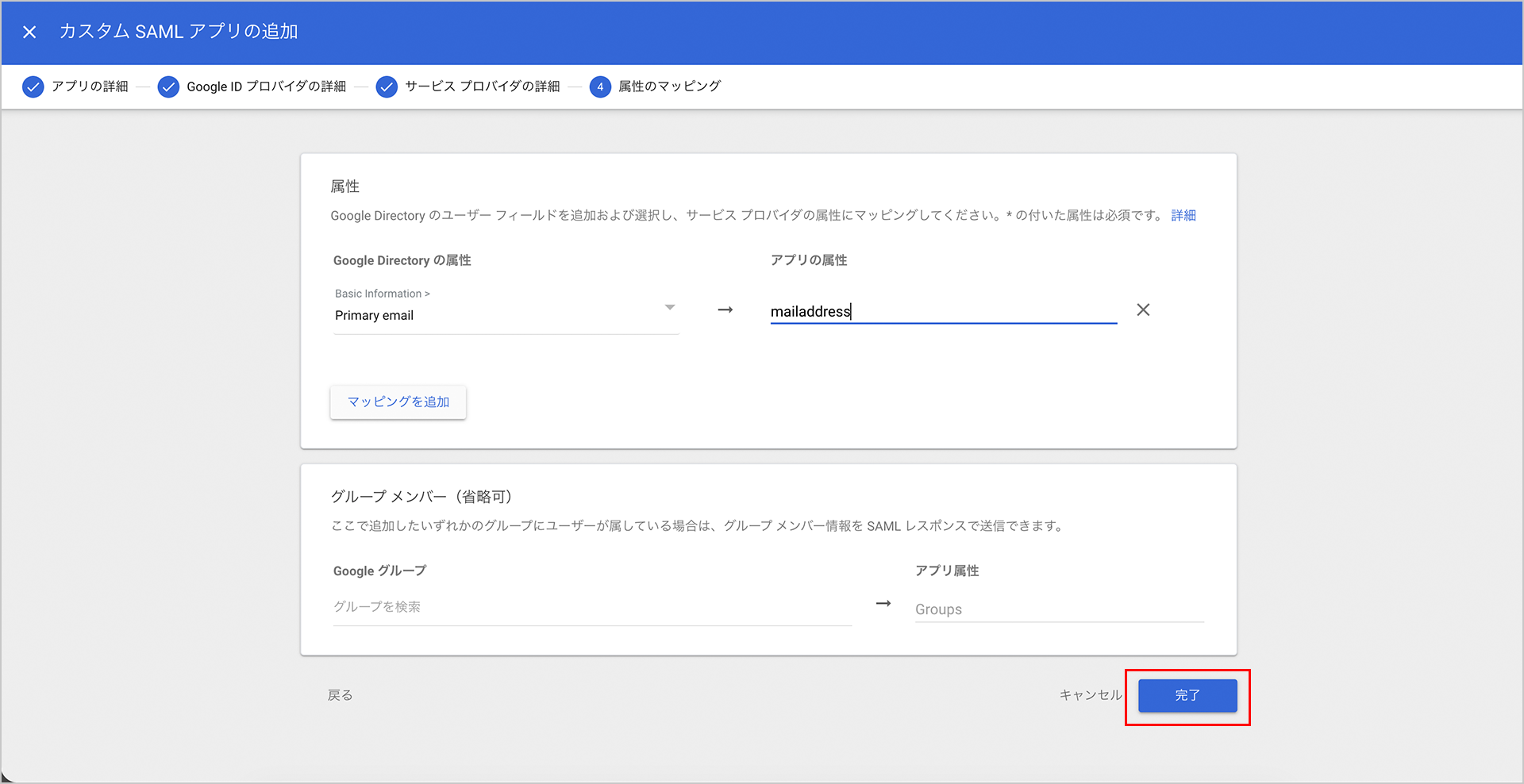Screen dimensions: 1524x784
Task: Close the custom SAML app dialog
Action: (x=29, y=32)
